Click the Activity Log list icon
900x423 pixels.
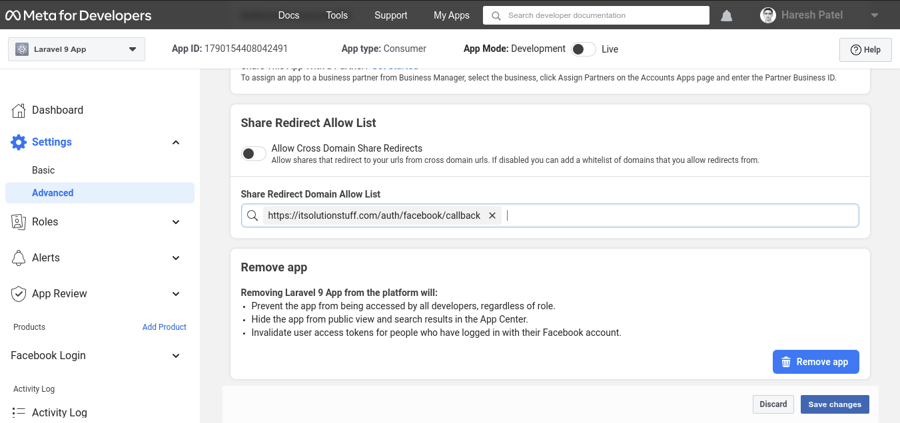tap(18, 412)
